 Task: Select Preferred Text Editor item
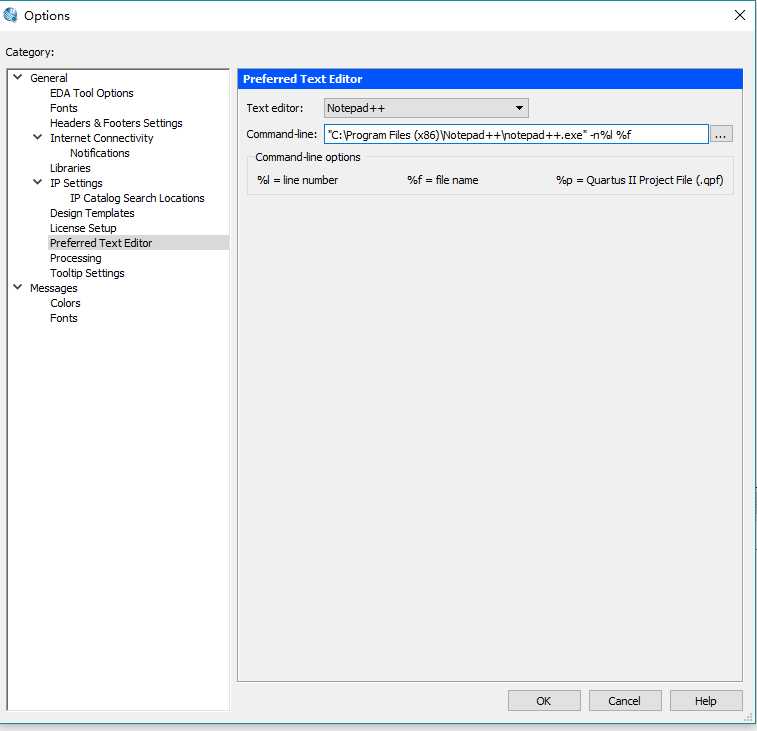pyautogui.click(x=101, y=243)
